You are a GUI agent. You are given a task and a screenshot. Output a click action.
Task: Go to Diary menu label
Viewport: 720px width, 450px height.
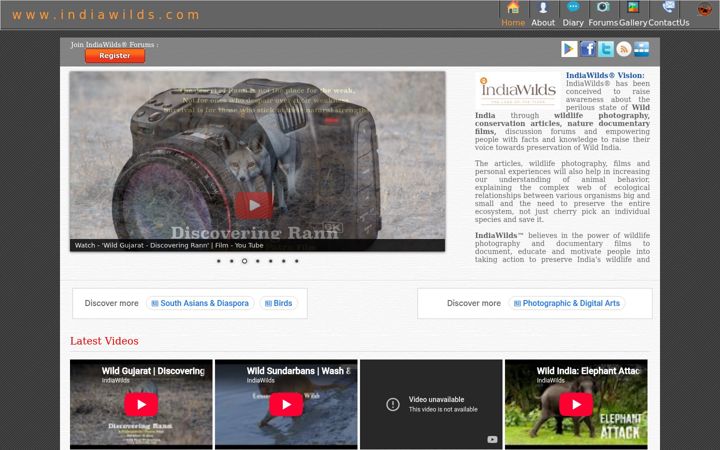pyautogui.click(x=573, y=22)
